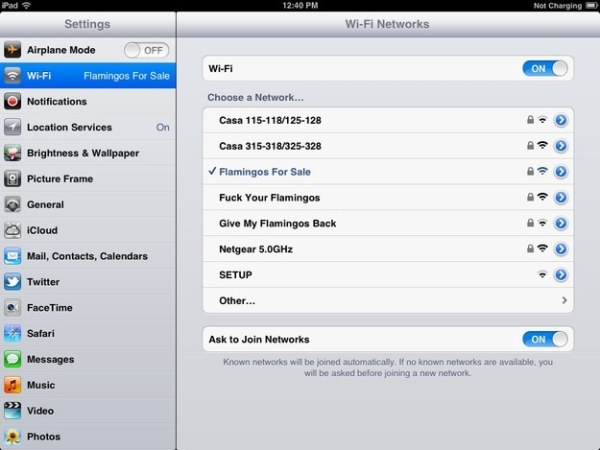Tap the Mail envelope icon
This screenshot has height=450, width=600.
(x=12, y=256)
